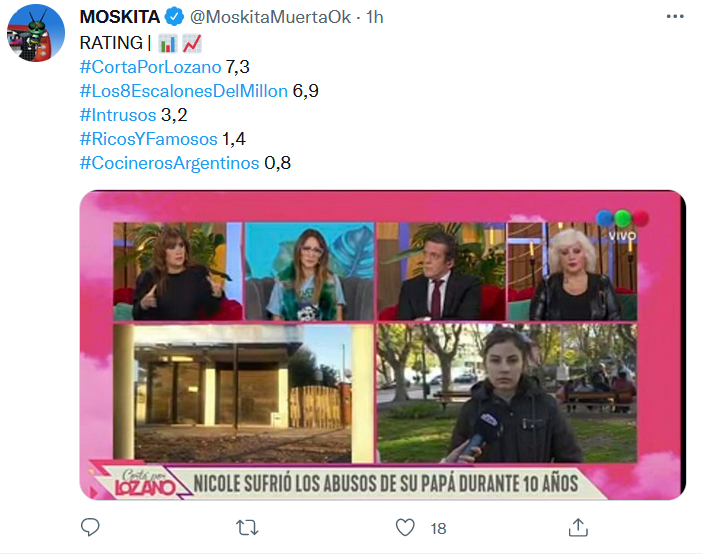
Task: Open the #RicosYFamosos hashtag
Action: point(149,139)
